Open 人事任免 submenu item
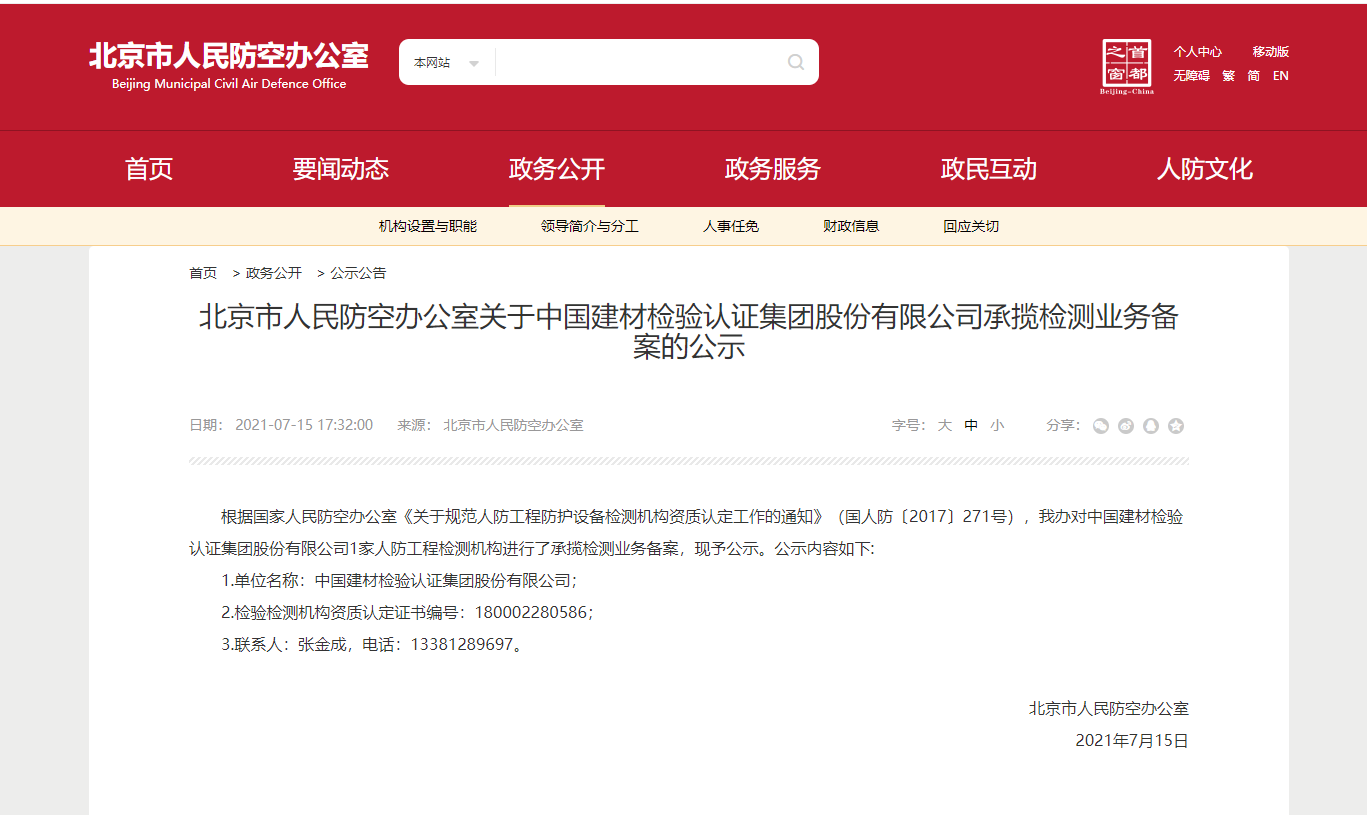Viewport: 1367px width, 815px height. [731, 226]
